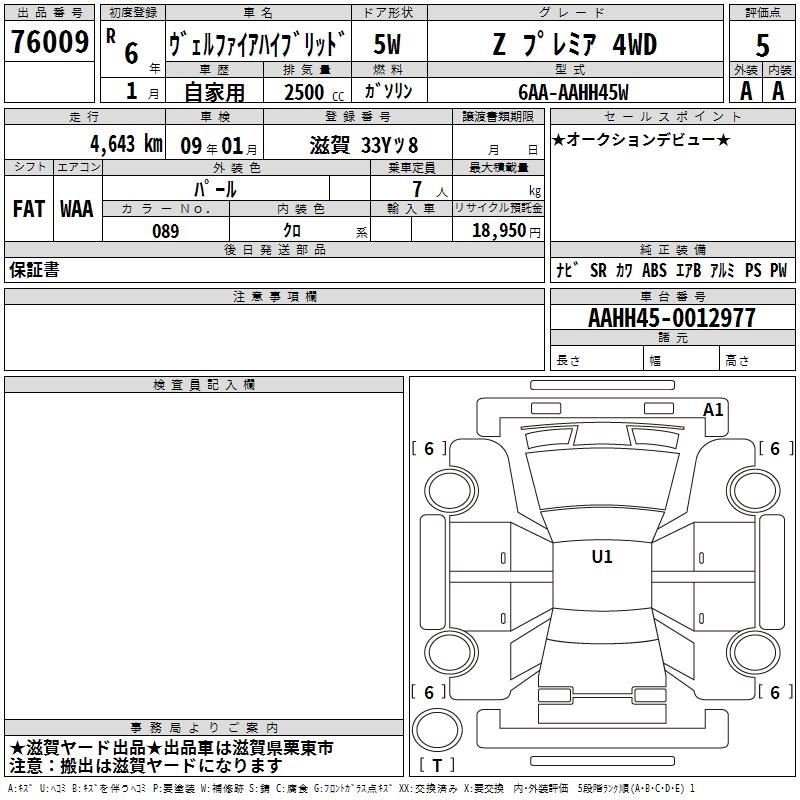
Task: Click the displacement value 2500 cc
Action: pos(314,92)
